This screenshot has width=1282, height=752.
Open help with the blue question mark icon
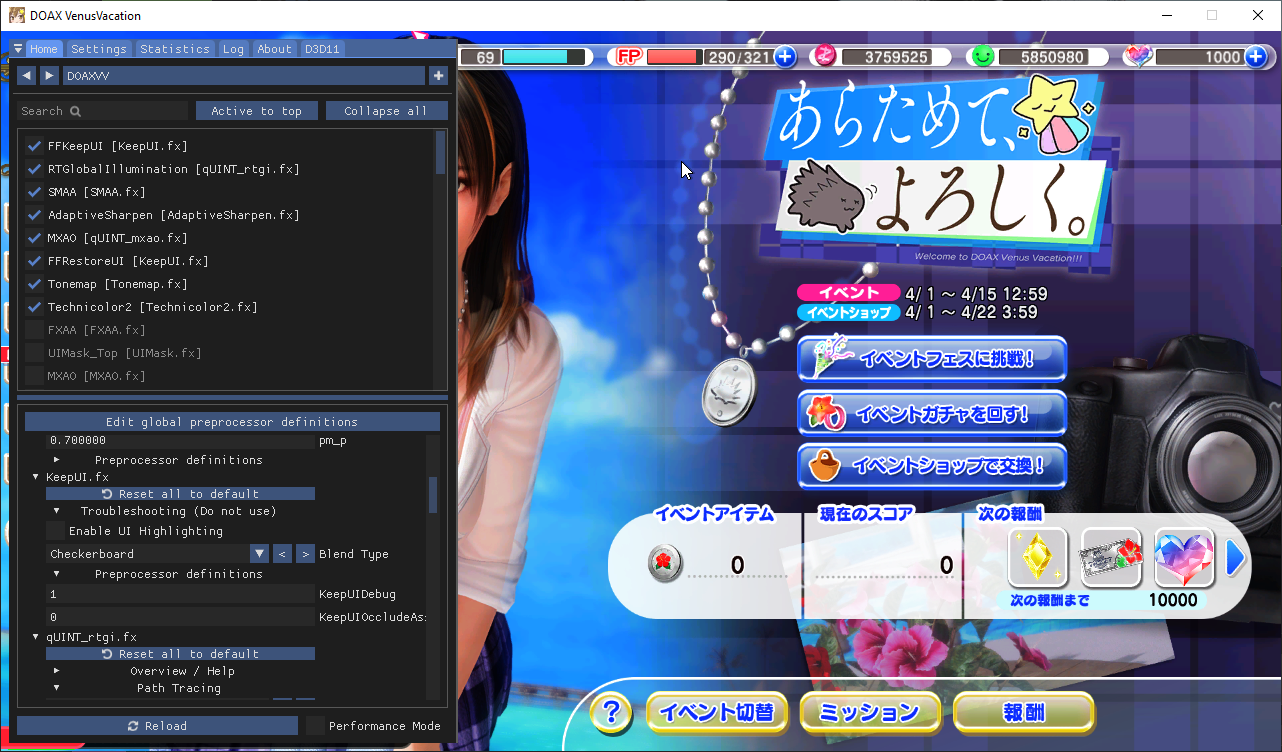pyautogui.click(x=610, y=713)
